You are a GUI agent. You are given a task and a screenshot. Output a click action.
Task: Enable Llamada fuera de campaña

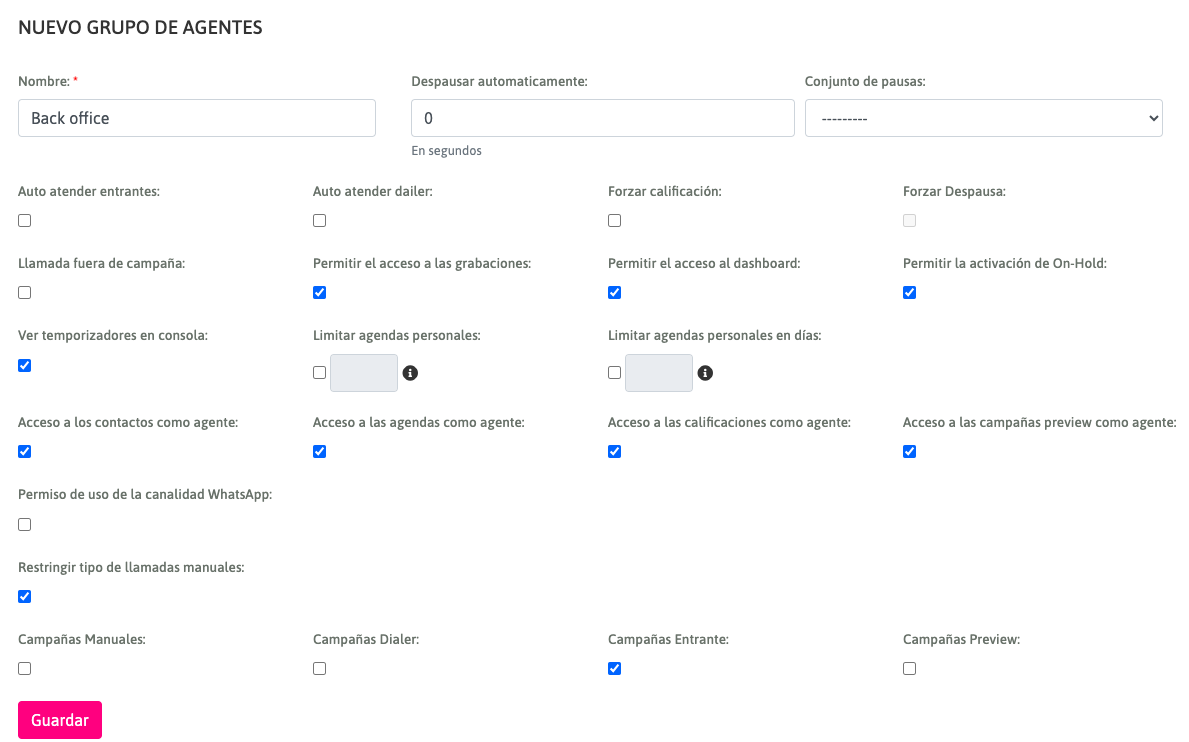click(25, 293)
